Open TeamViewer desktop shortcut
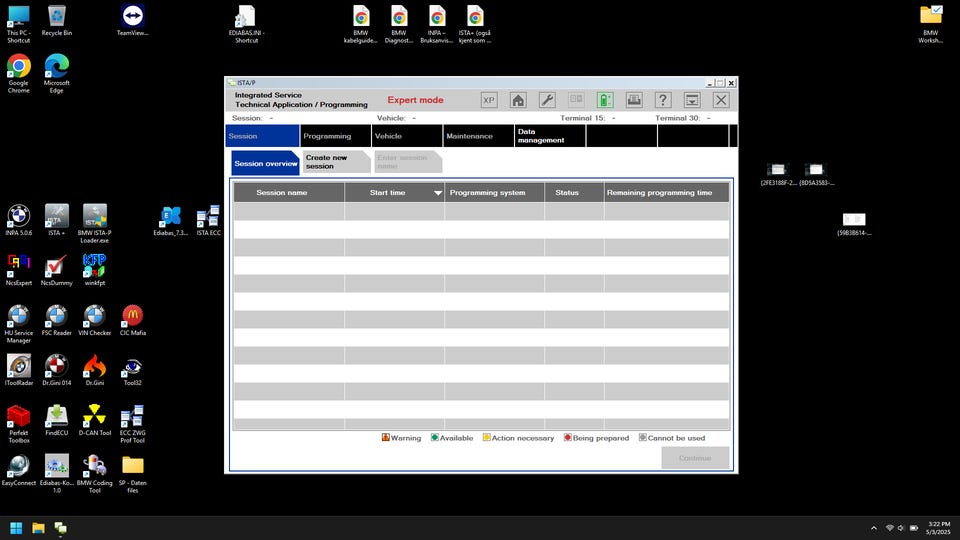 tap(132, 20)
